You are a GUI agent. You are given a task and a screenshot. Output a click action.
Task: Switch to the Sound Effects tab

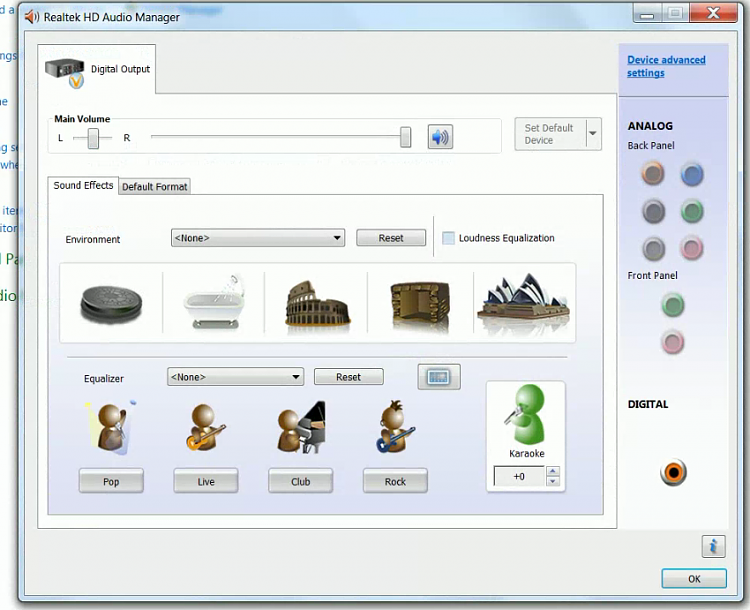pyautogui.click(x=83, y=185)
